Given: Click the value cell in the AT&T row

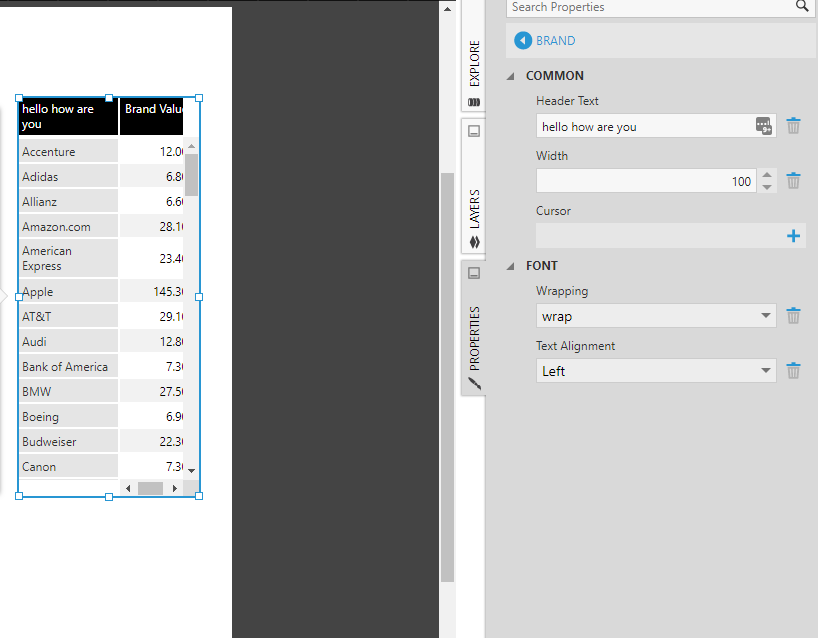Looking at the screenshot, I should pyautogui.click(x=151, y=316).
